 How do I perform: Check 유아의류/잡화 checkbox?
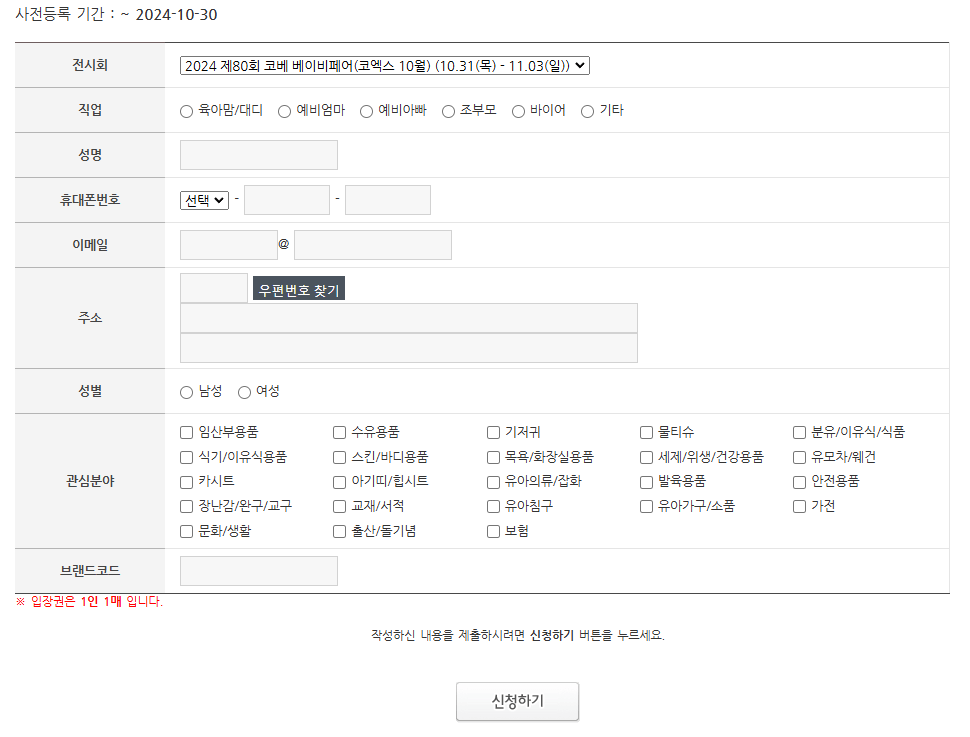[493, 482]
